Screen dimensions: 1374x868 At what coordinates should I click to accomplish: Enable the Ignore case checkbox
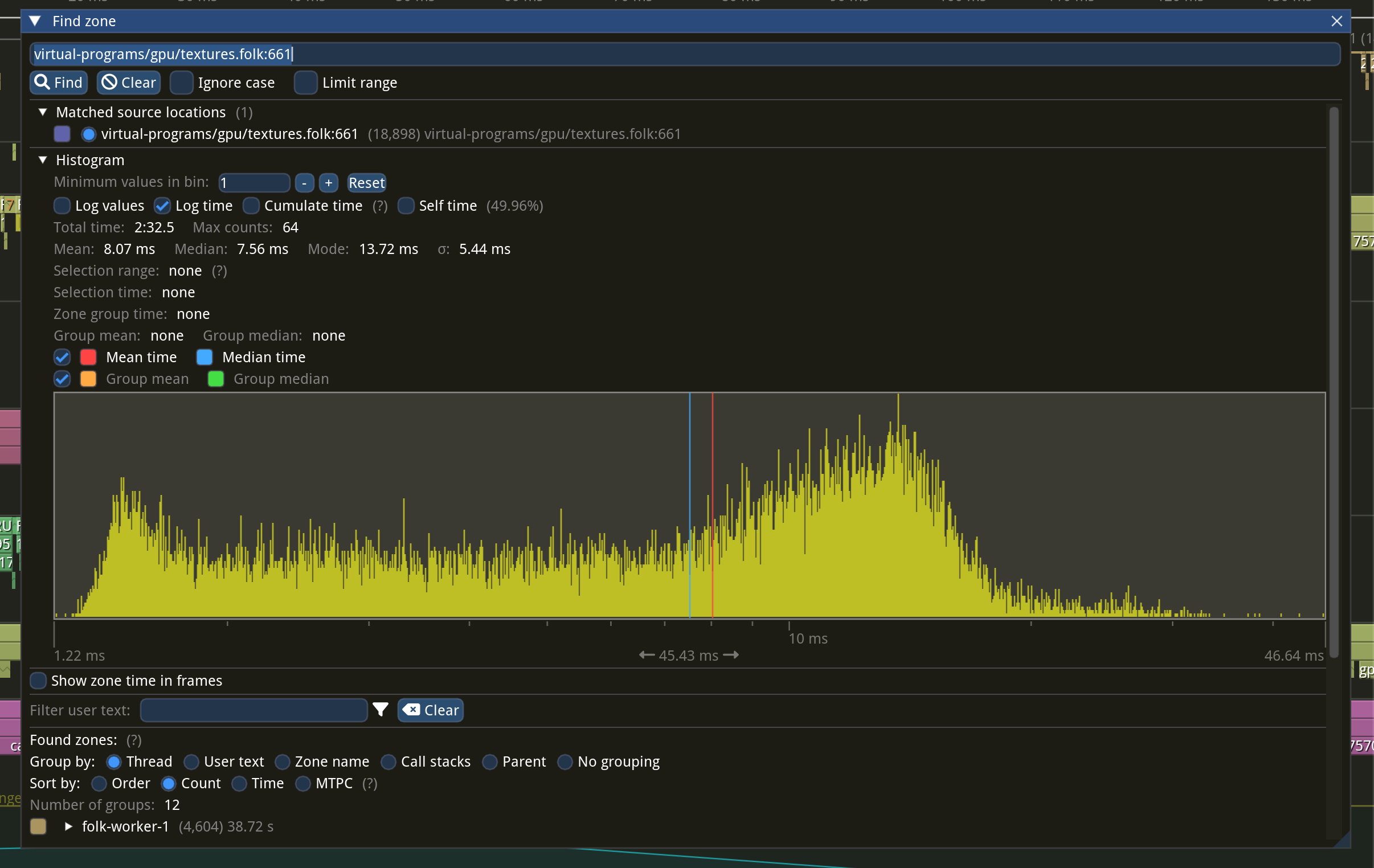click(182, 83)
